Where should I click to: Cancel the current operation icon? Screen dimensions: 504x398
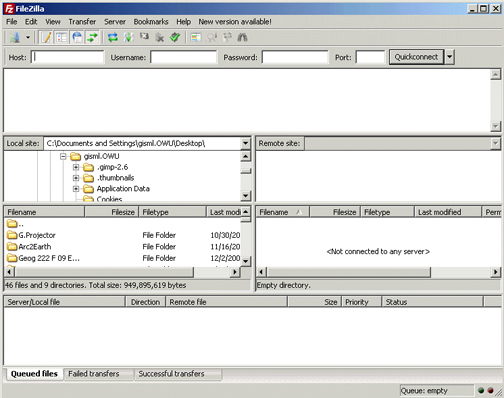point(144,36)
